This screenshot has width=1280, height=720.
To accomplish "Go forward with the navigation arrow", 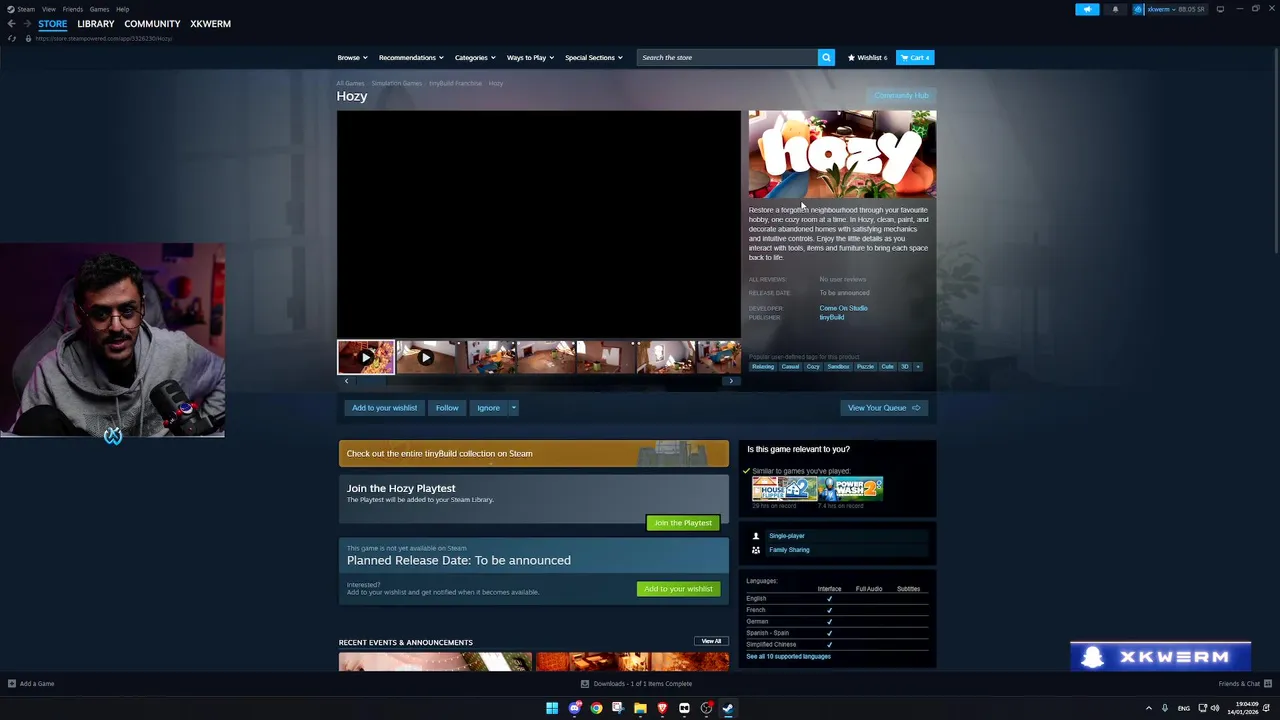I will (27, 24).
